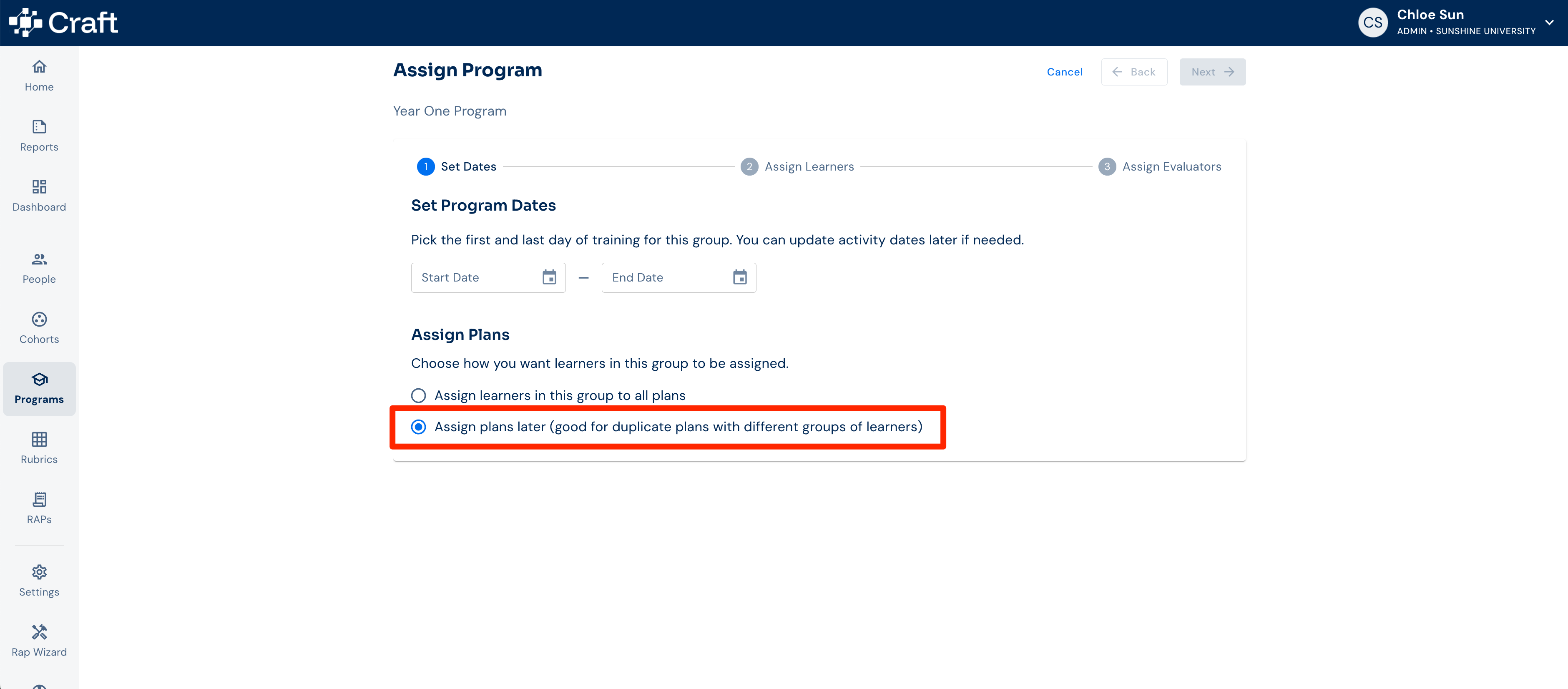Select the 'Assign plans later' radio option
Image resolution: width=1568 pixels, height=689 pixels.
point(418,427)
